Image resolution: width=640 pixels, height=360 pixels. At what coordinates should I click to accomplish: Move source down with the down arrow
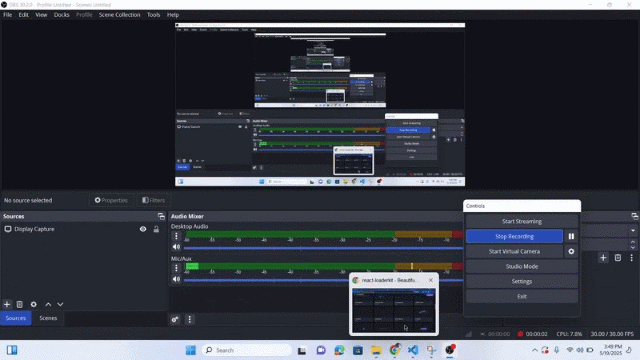[x=60, y=304]
